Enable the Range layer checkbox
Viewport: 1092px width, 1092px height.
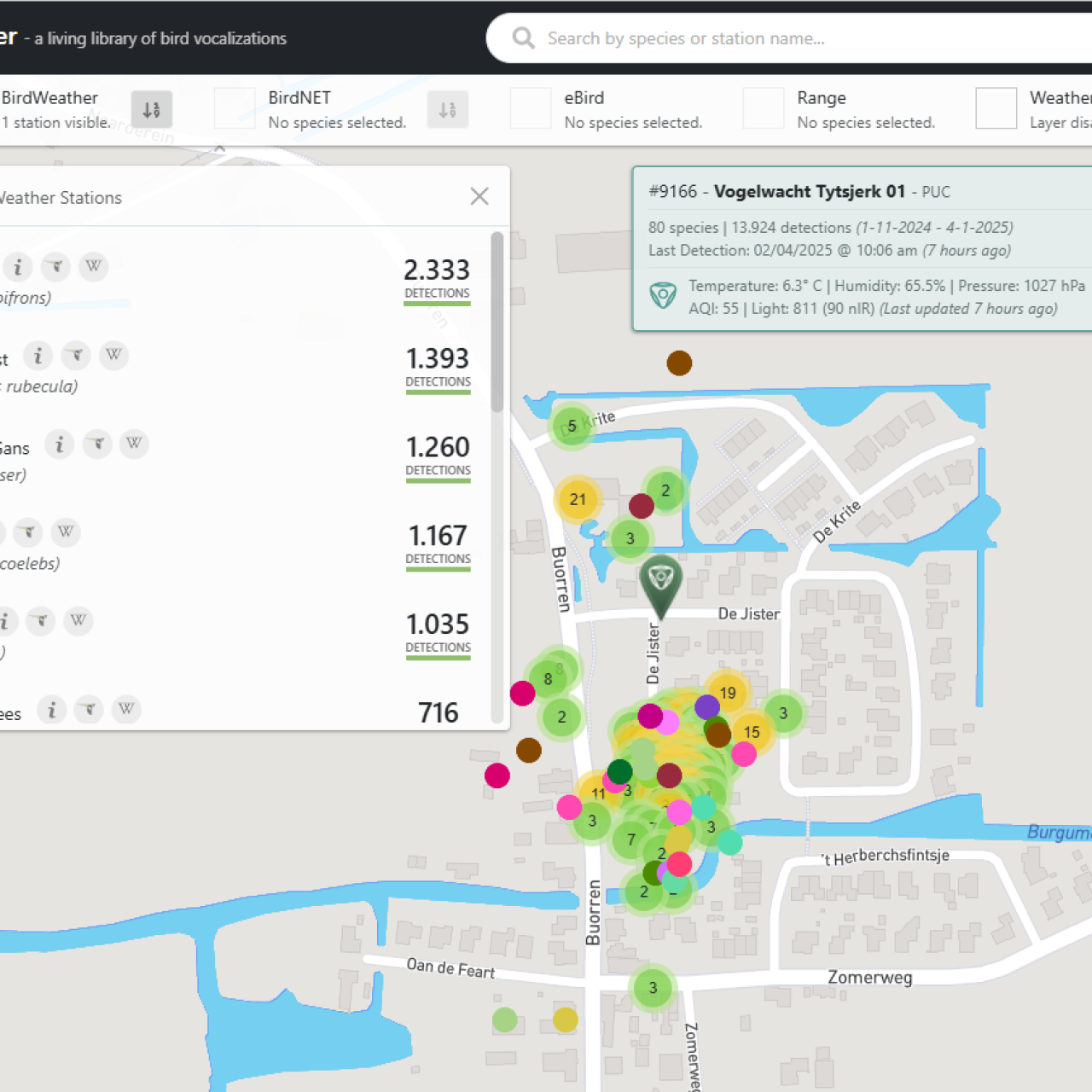click(764, 108)
